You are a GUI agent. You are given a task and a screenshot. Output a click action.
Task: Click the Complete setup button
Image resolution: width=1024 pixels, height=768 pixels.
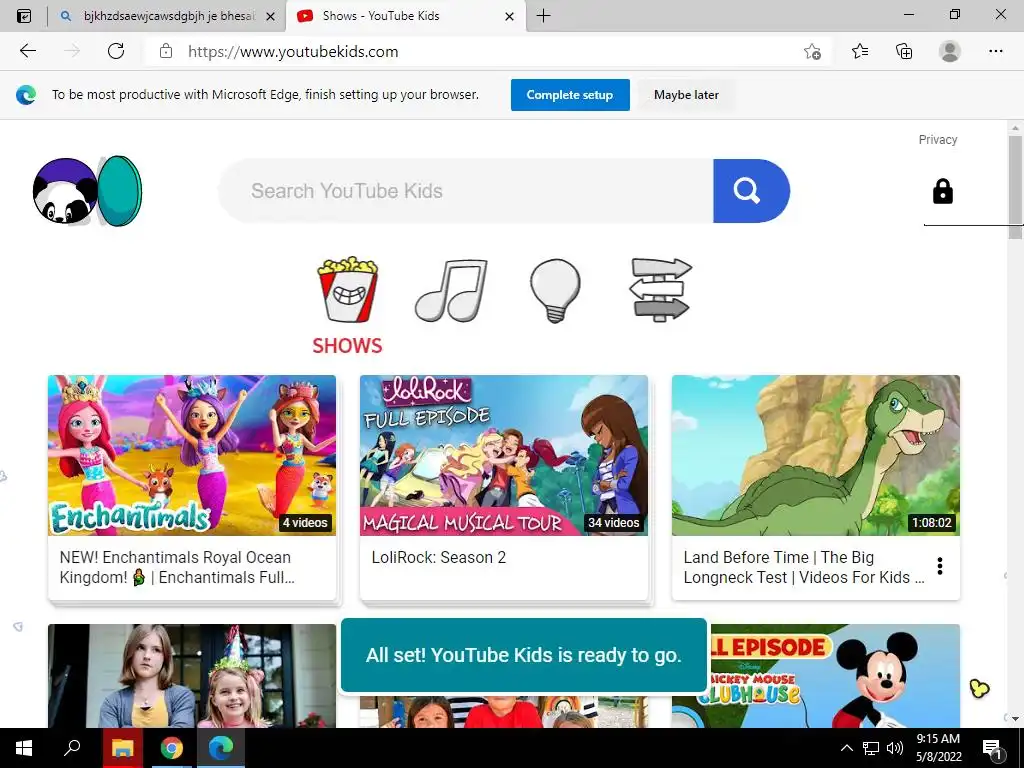570,95
